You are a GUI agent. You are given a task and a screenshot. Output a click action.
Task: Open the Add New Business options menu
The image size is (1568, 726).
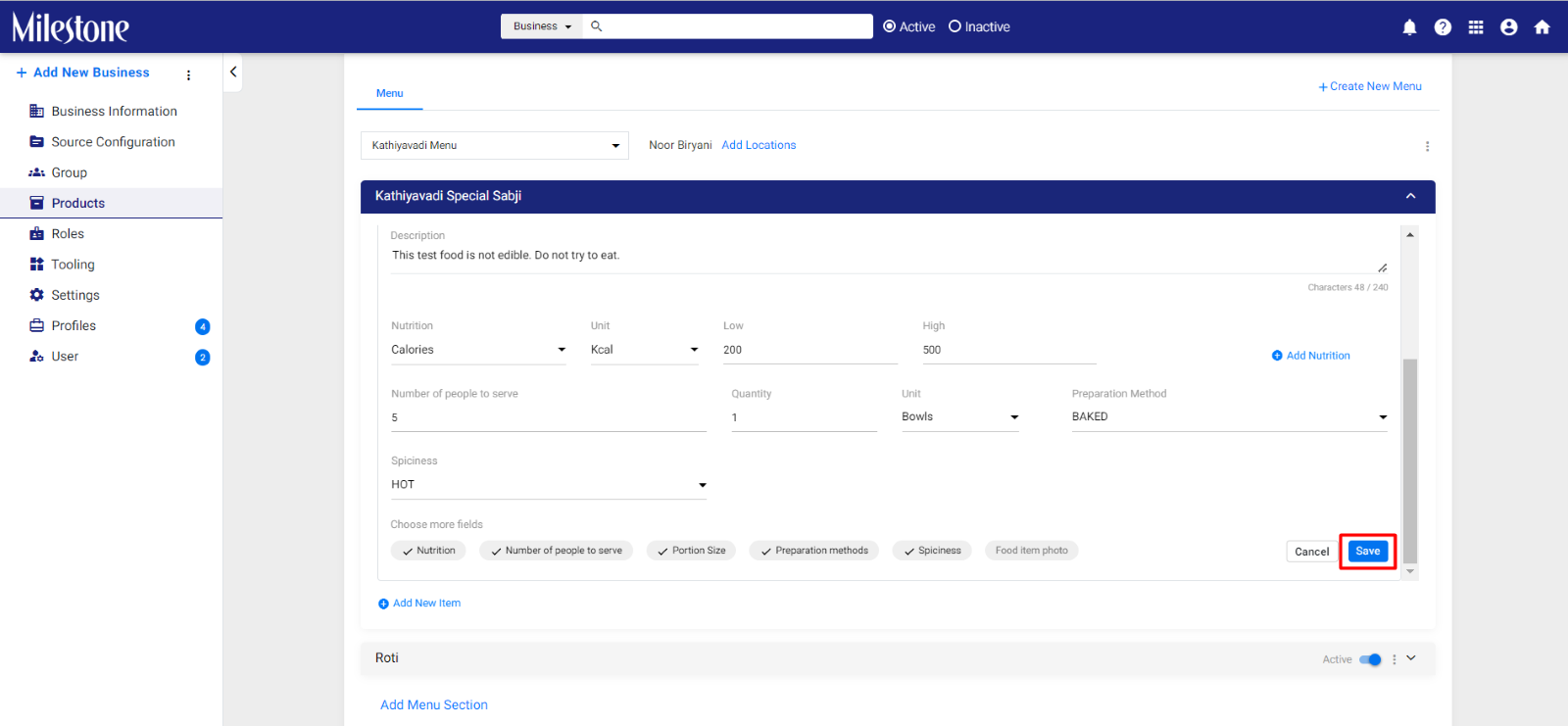click(x=188, y=74)
